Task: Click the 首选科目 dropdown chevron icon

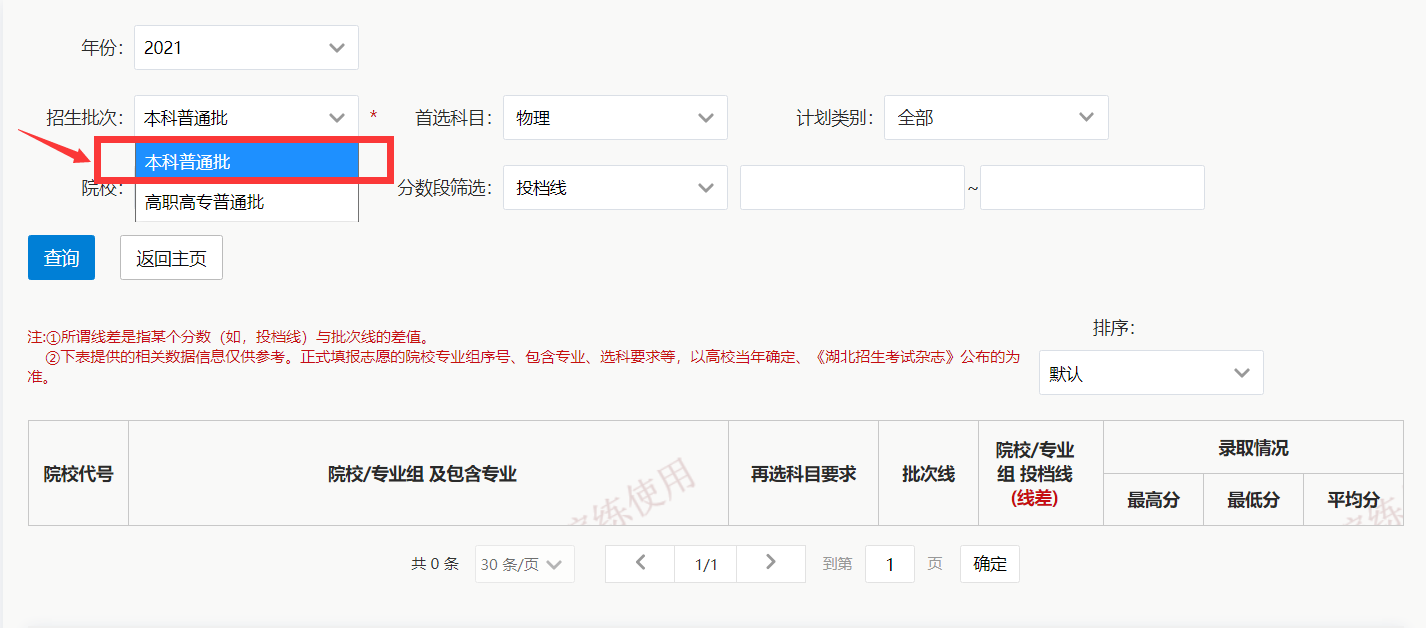Action: [x=707, y=117]
